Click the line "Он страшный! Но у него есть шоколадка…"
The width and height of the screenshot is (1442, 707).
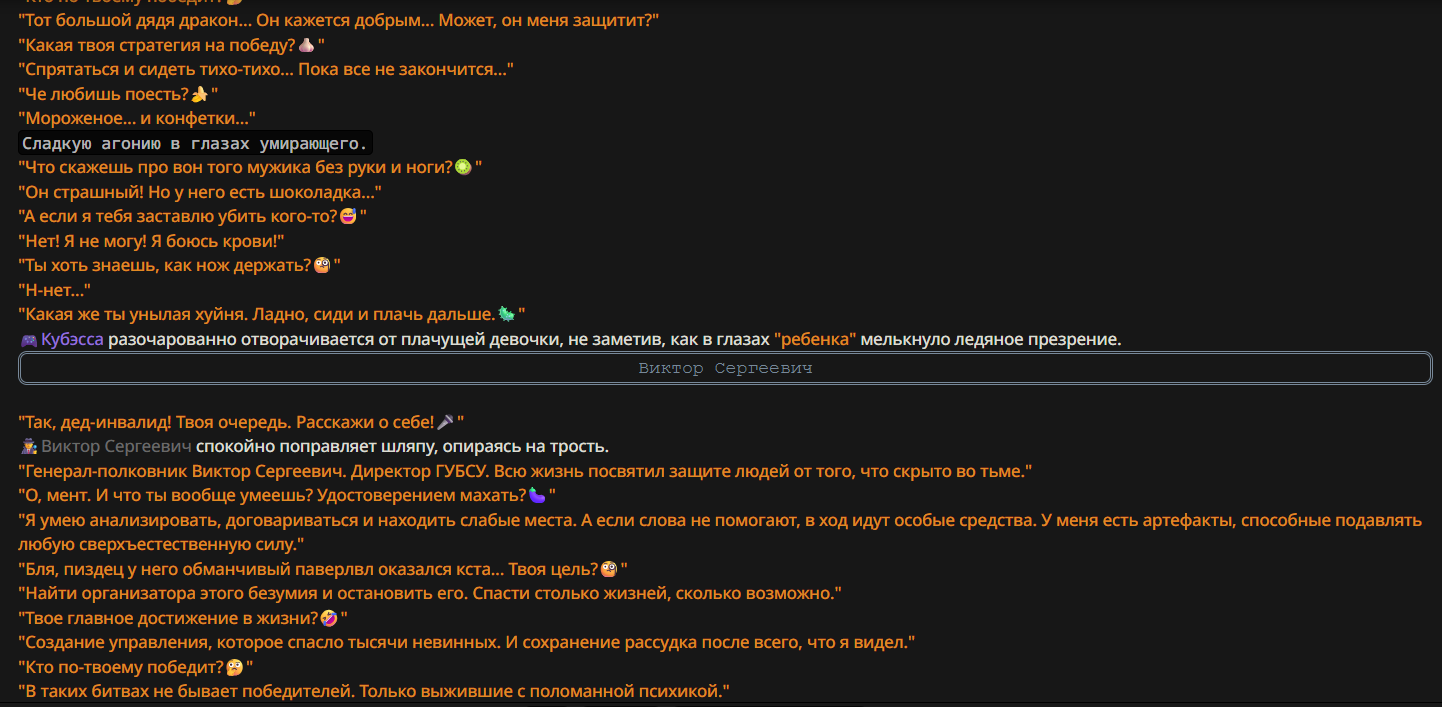tap(200, 191)
